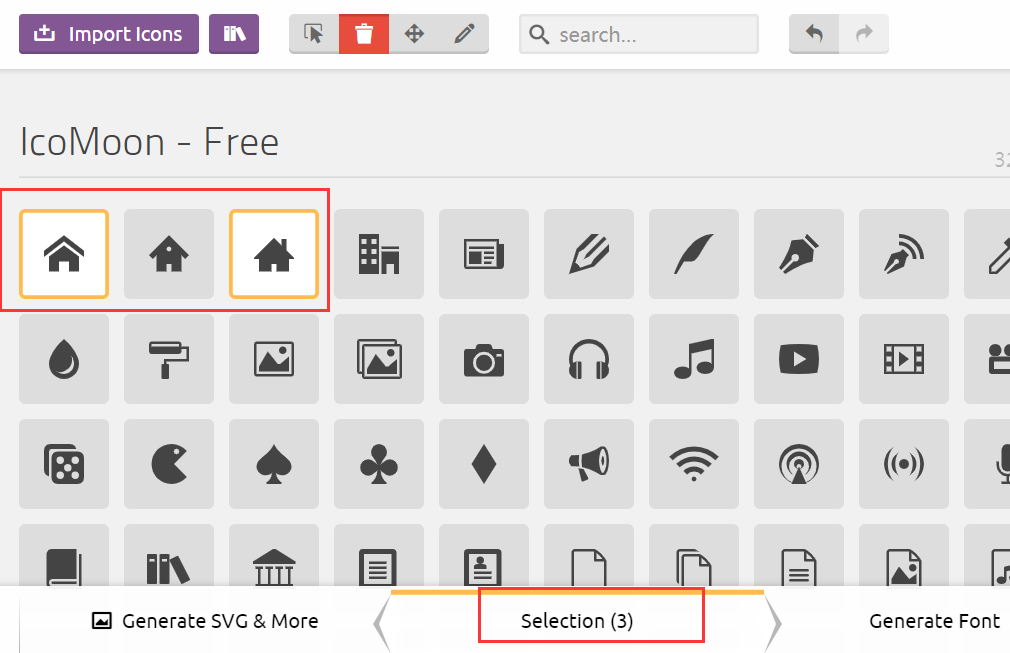Select the spades suit icon
1010x653 pixels.
tap(274, 464)
